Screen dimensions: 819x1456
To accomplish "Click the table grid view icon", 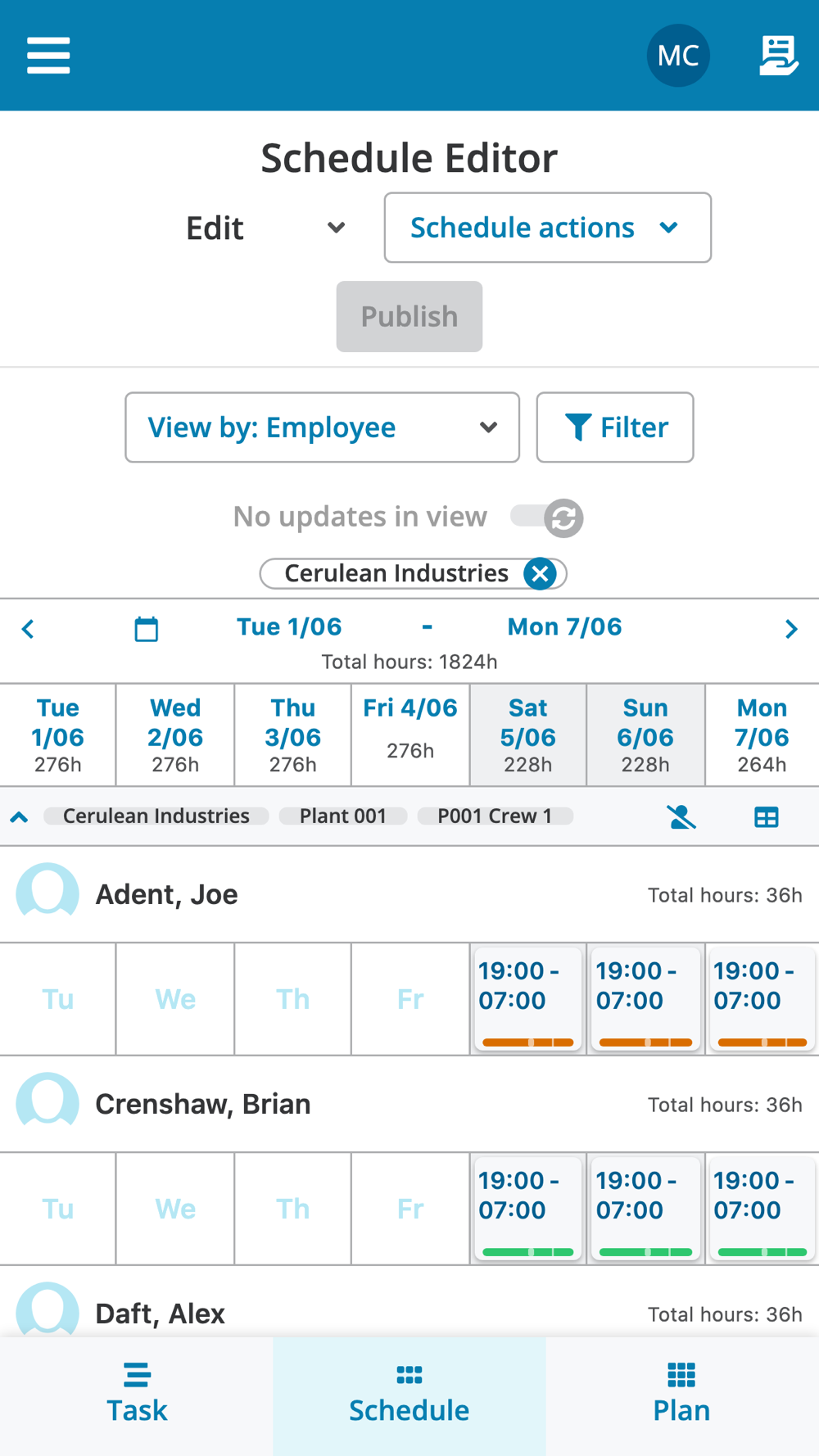I will [767, 816].
